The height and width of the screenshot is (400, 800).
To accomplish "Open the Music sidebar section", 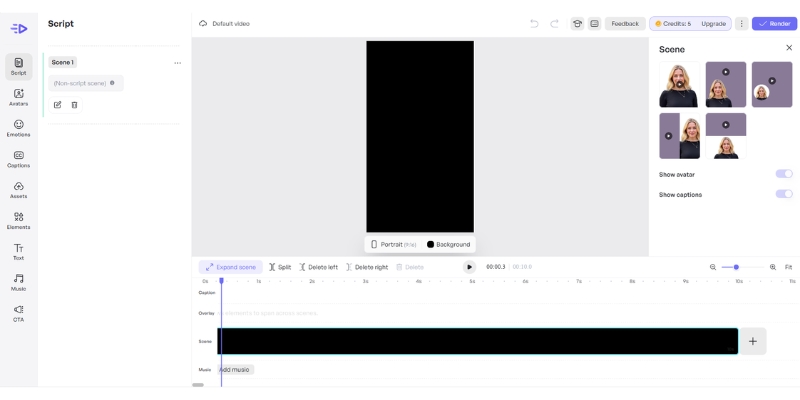I will click(x=18, y=282).
